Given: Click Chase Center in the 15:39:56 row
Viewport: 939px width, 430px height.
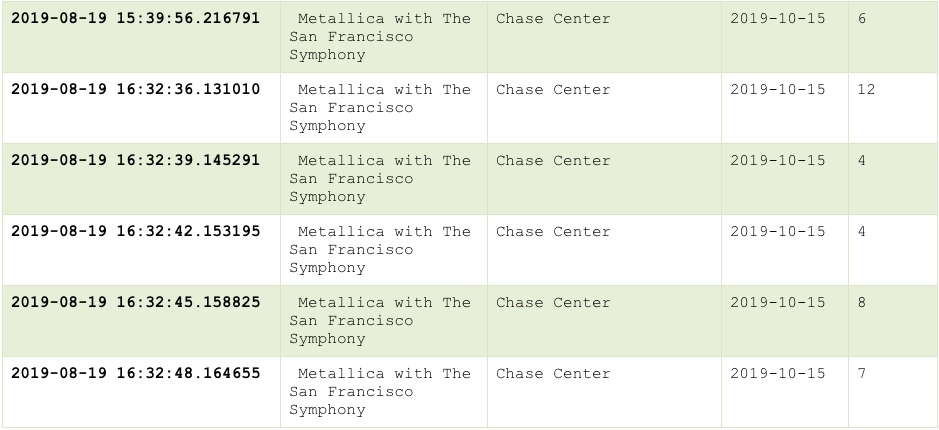Looking at the screenshot, I should tap(553, 19).
